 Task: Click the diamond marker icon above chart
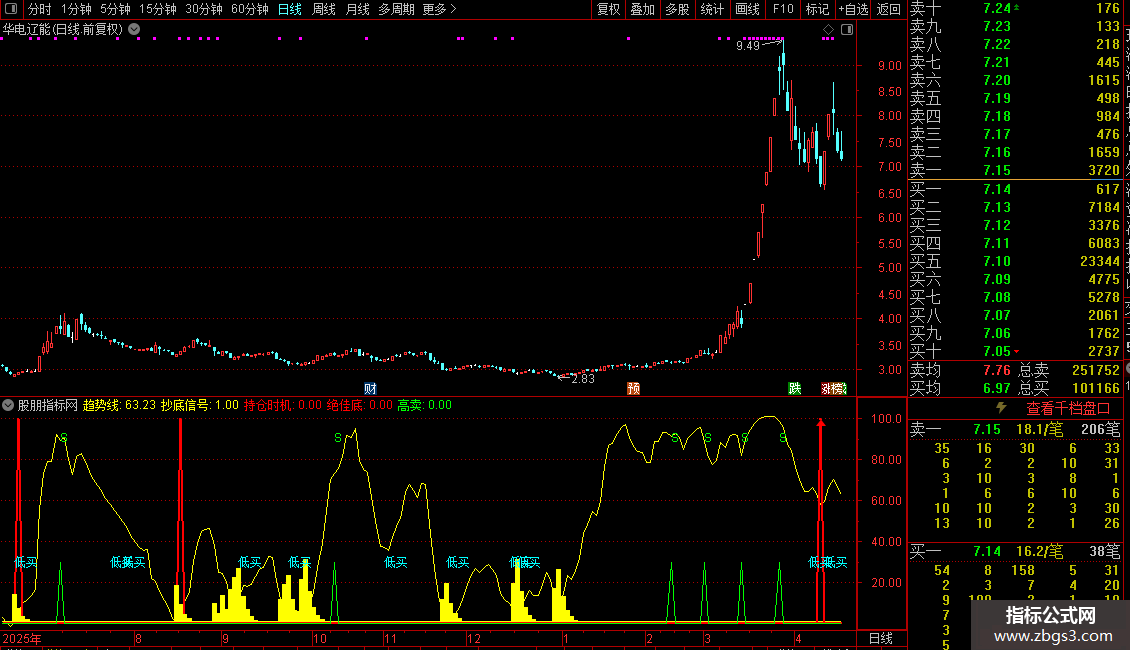[828, 30]
